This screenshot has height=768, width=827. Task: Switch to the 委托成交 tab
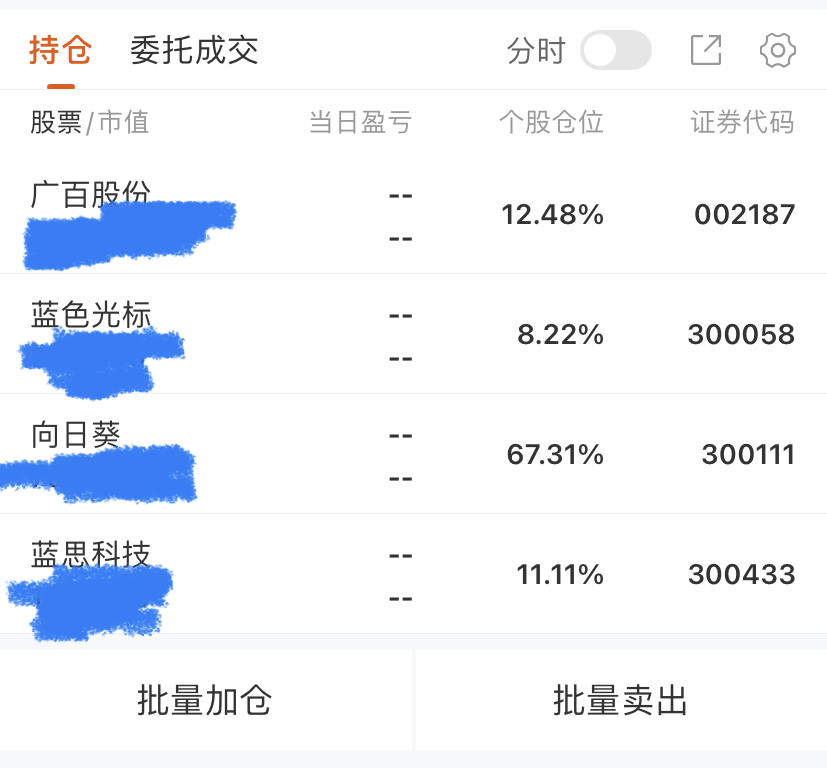(x=194, y=50)
